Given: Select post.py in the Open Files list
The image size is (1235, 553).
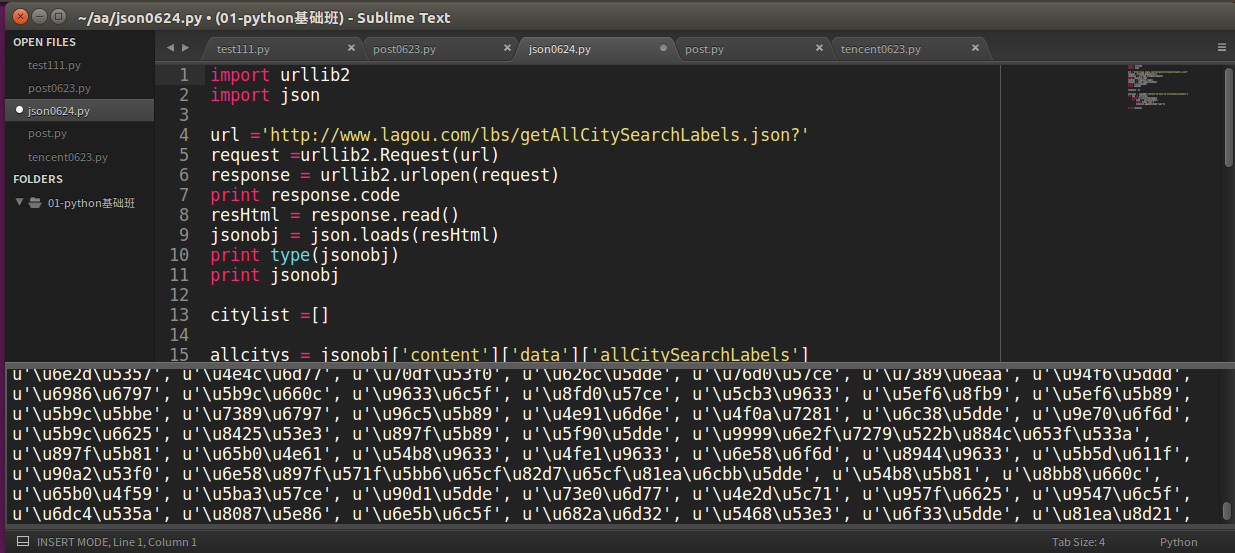Looking at the screenshot, I should 47,133.
